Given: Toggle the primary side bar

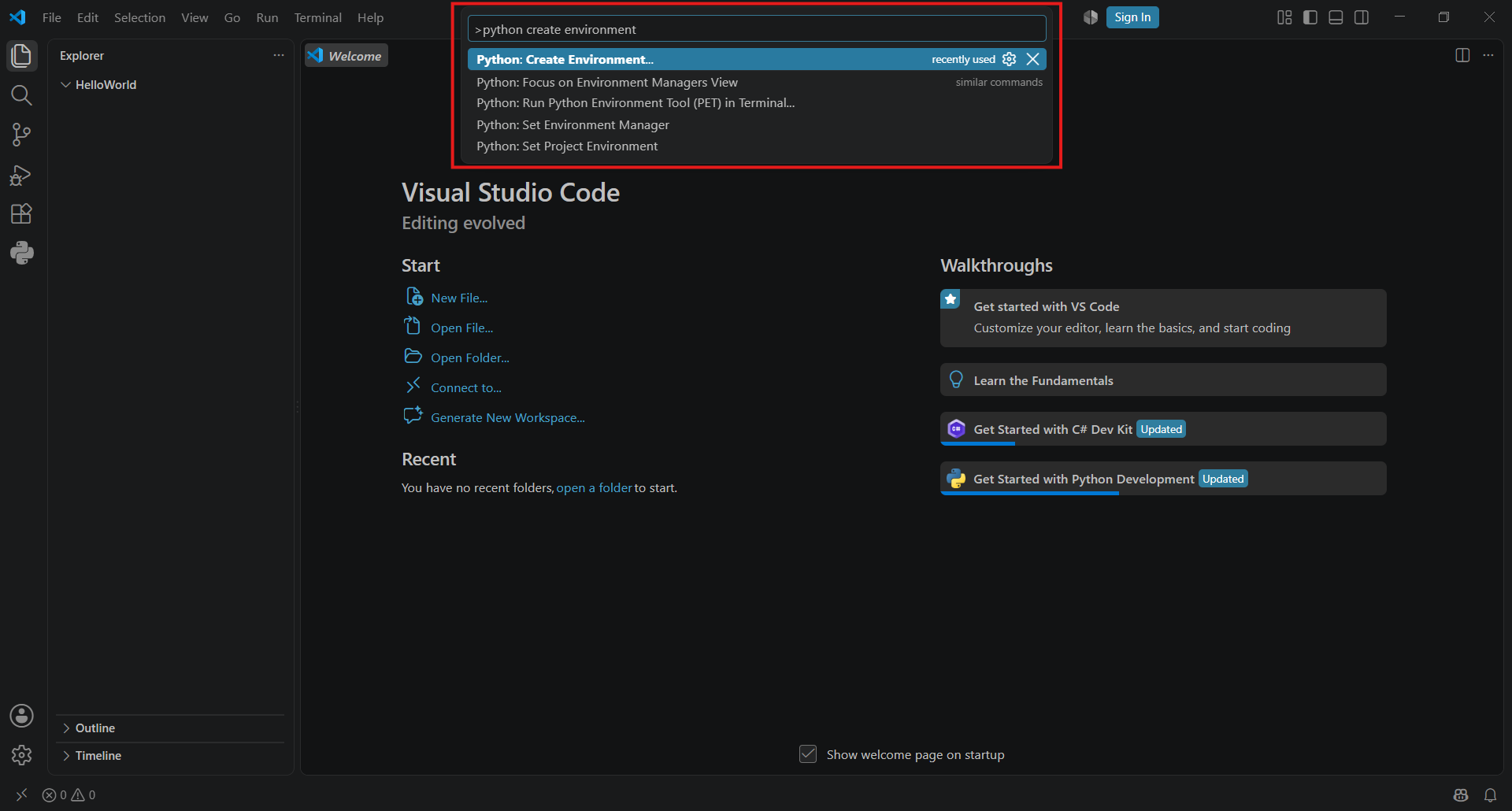Looking at the screenshot, I should [x=1310, y=17].
